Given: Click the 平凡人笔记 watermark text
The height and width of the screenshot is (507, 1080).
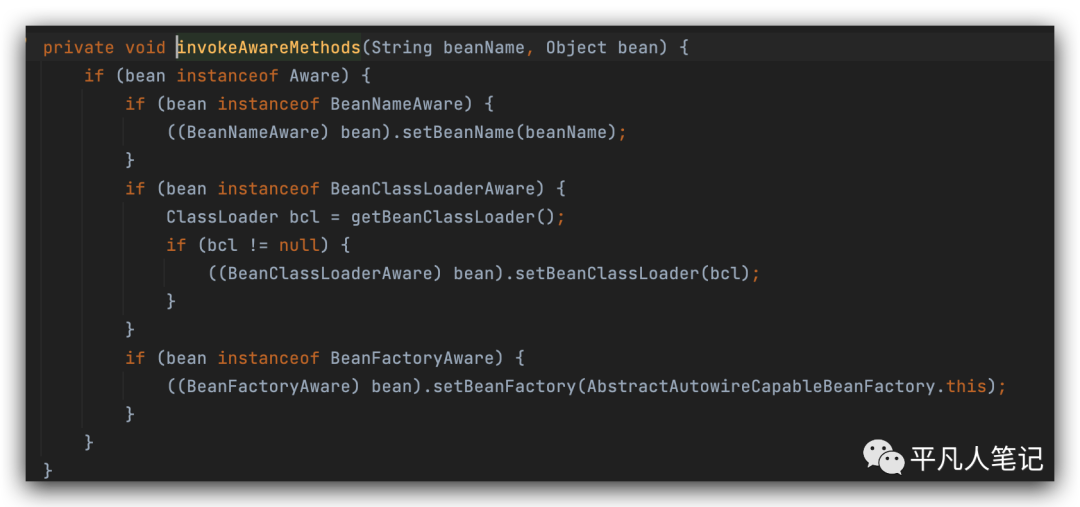Looking at the screenshot, I should [x=976, y=459].
